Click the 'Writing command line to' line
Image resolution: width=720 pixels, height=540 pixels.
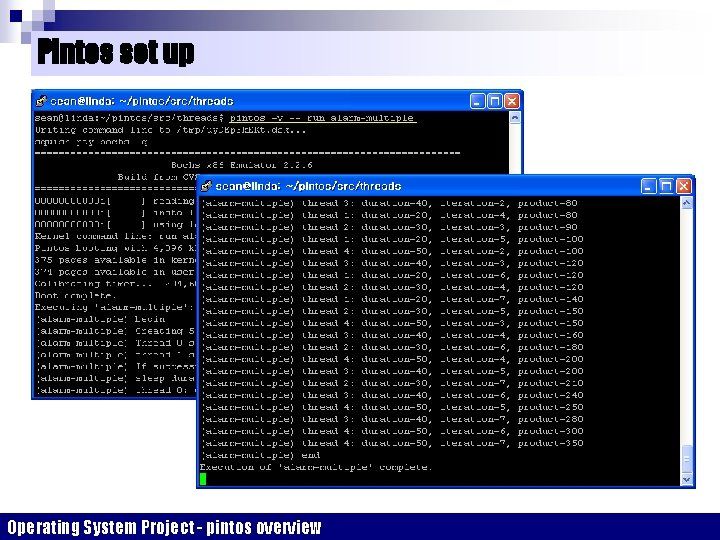171,130
